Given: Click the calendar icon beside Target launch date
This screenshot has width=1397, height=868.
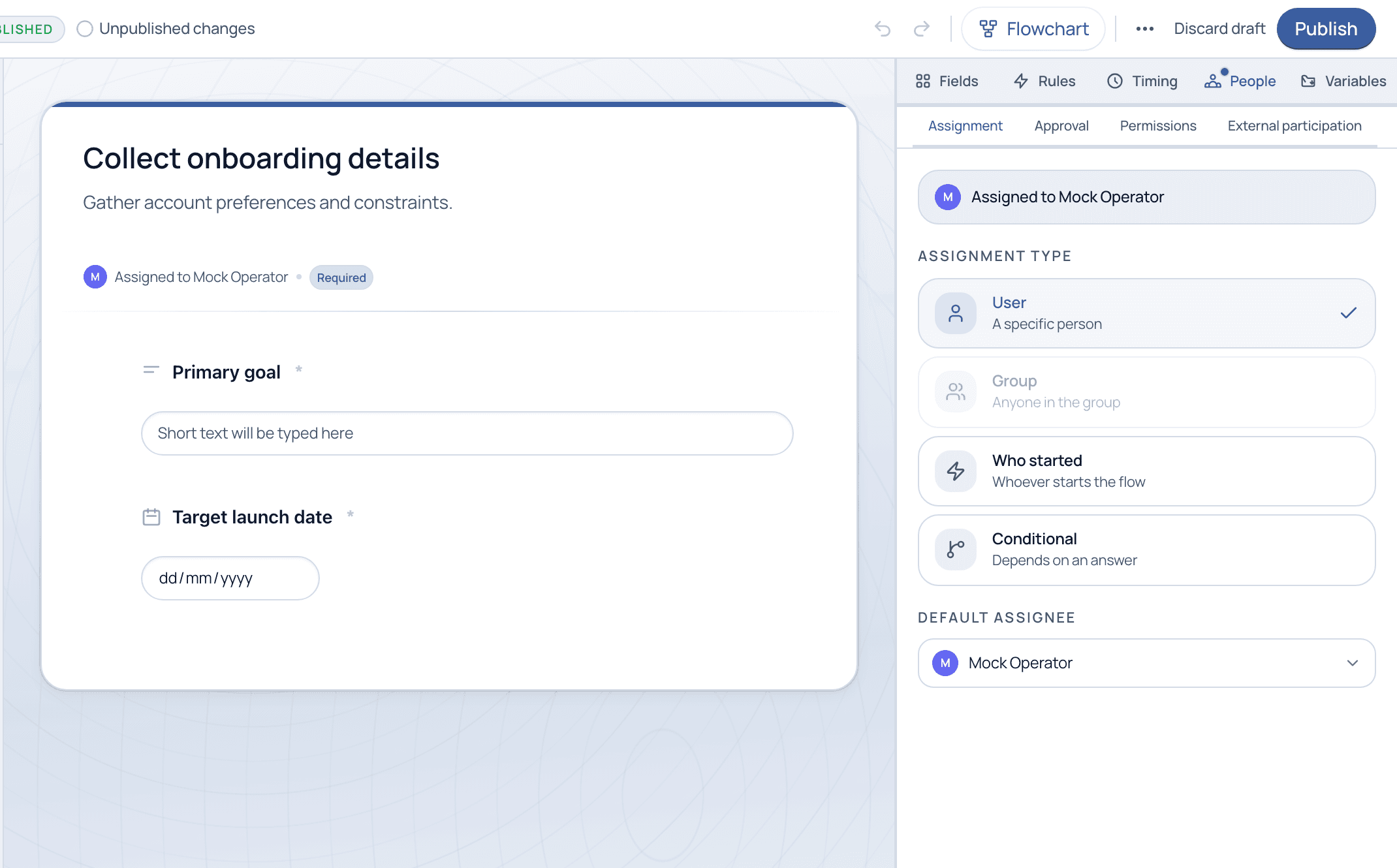Looking at the screenshot, I should tap(151, 517).
